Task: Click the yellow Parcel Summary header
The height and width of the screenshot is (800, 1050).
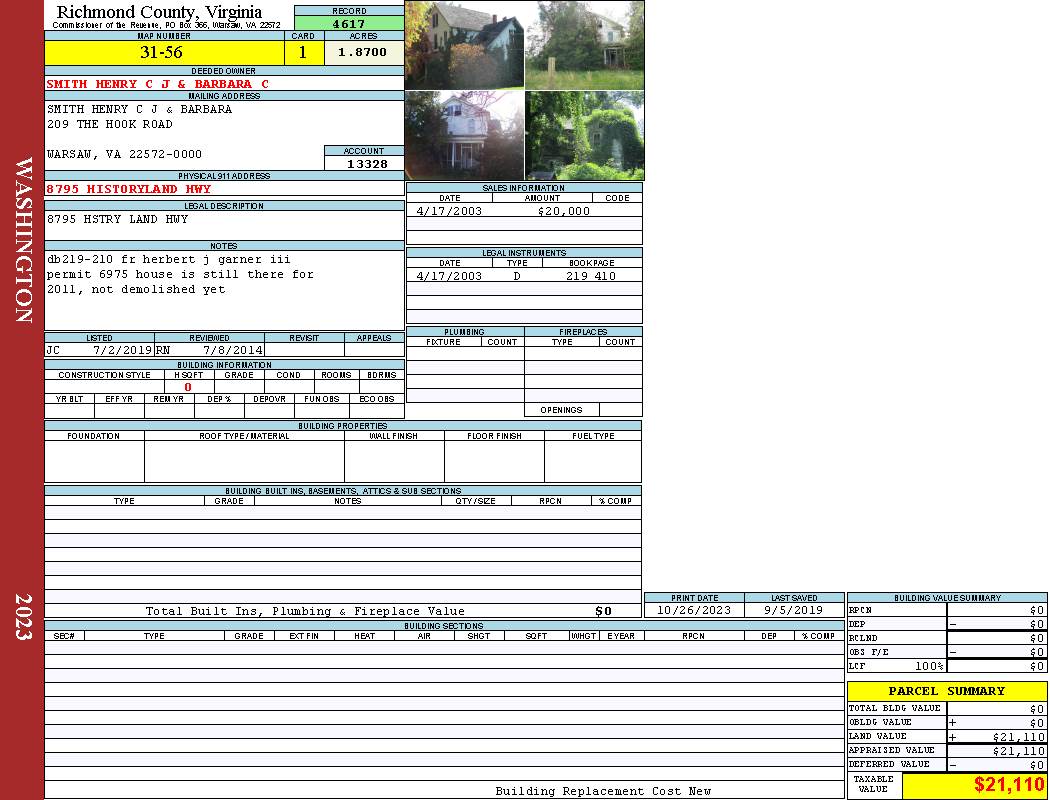Action: [x=946, y=691]
